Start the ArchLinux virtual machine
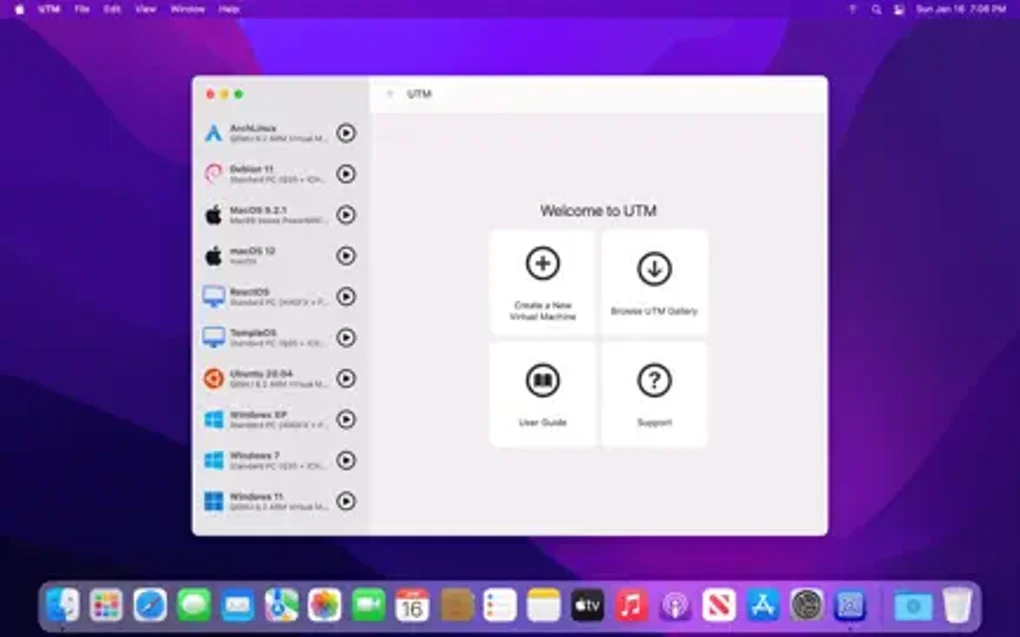 coord(346,133)
